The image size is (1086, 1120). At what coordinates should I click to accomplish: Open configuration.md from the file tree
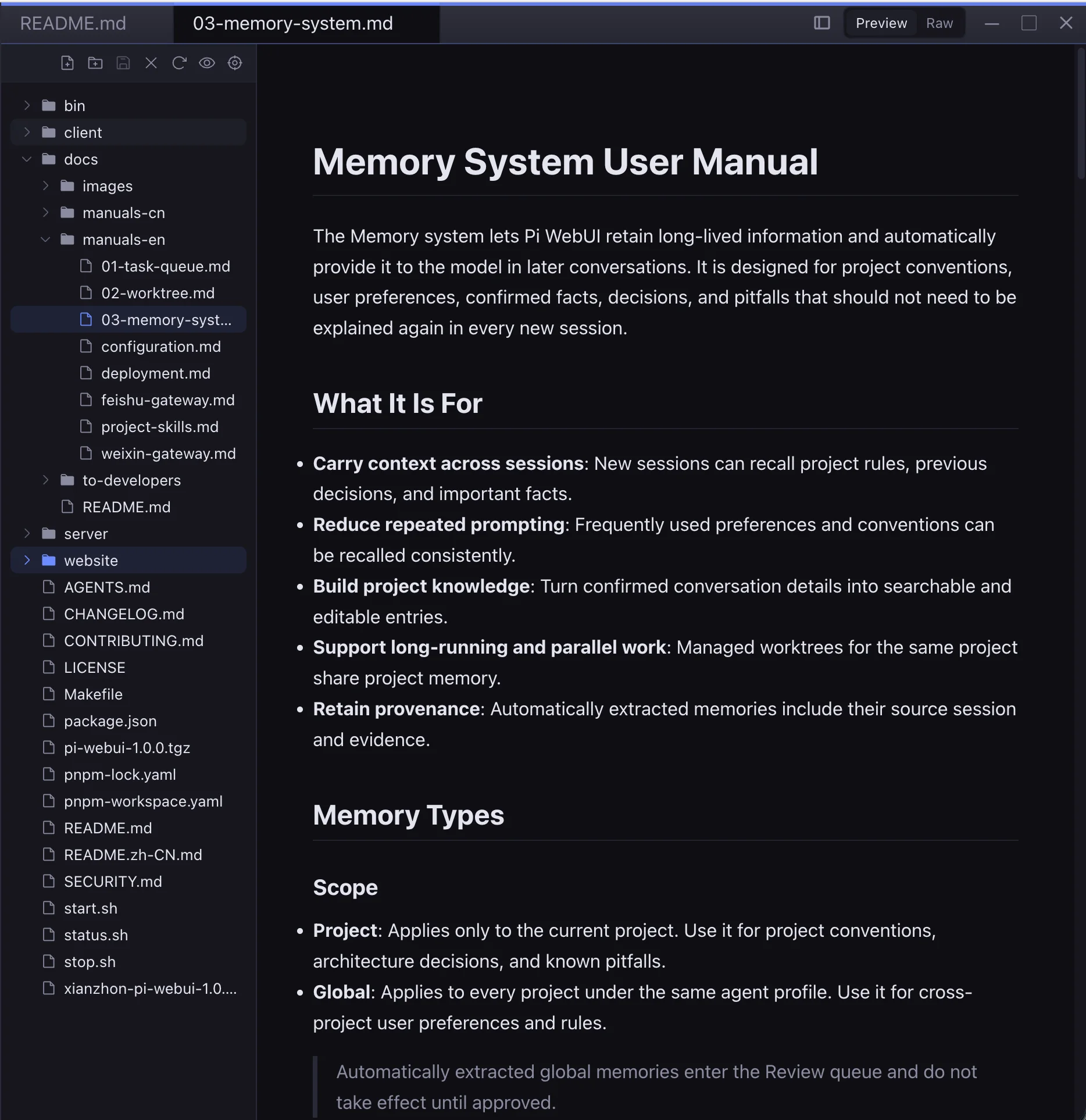(128, 346)
